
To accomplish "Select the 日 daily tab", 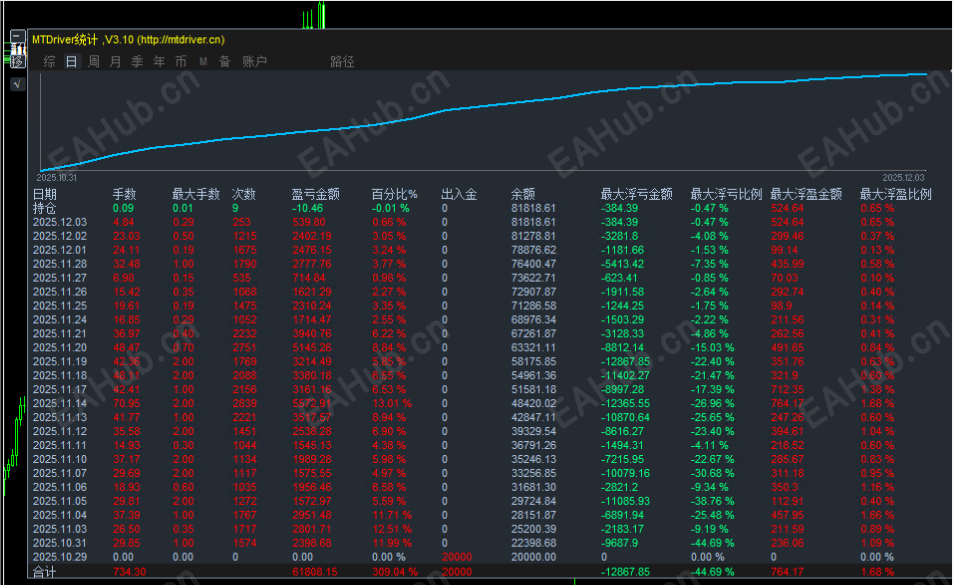I will (71, 61).
